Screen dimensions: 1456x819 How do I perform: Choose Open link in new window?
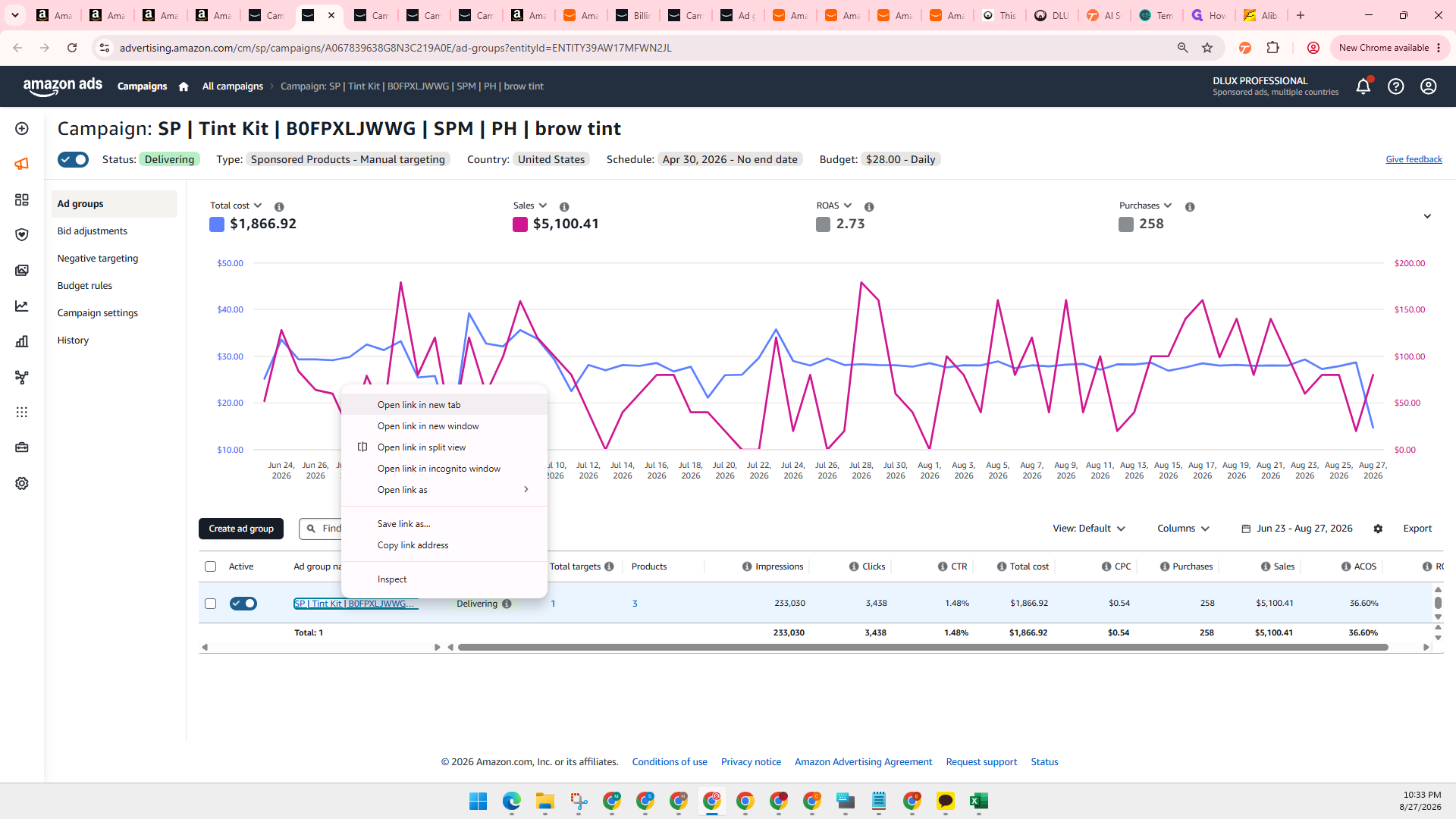coord(444,426)
